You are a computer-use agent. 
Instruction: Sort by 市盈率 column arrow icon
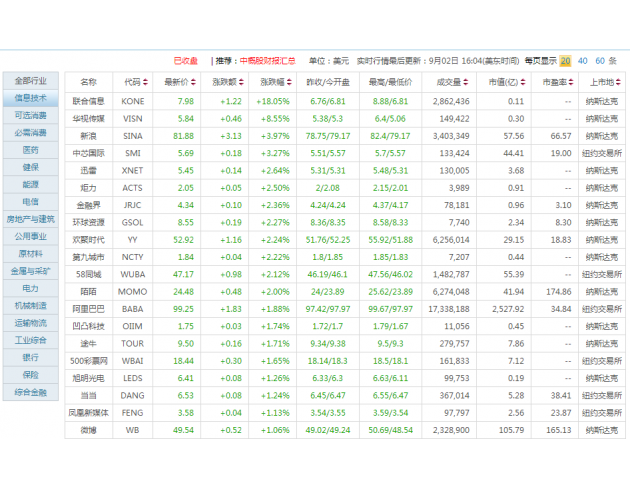(x=571, y=82)
